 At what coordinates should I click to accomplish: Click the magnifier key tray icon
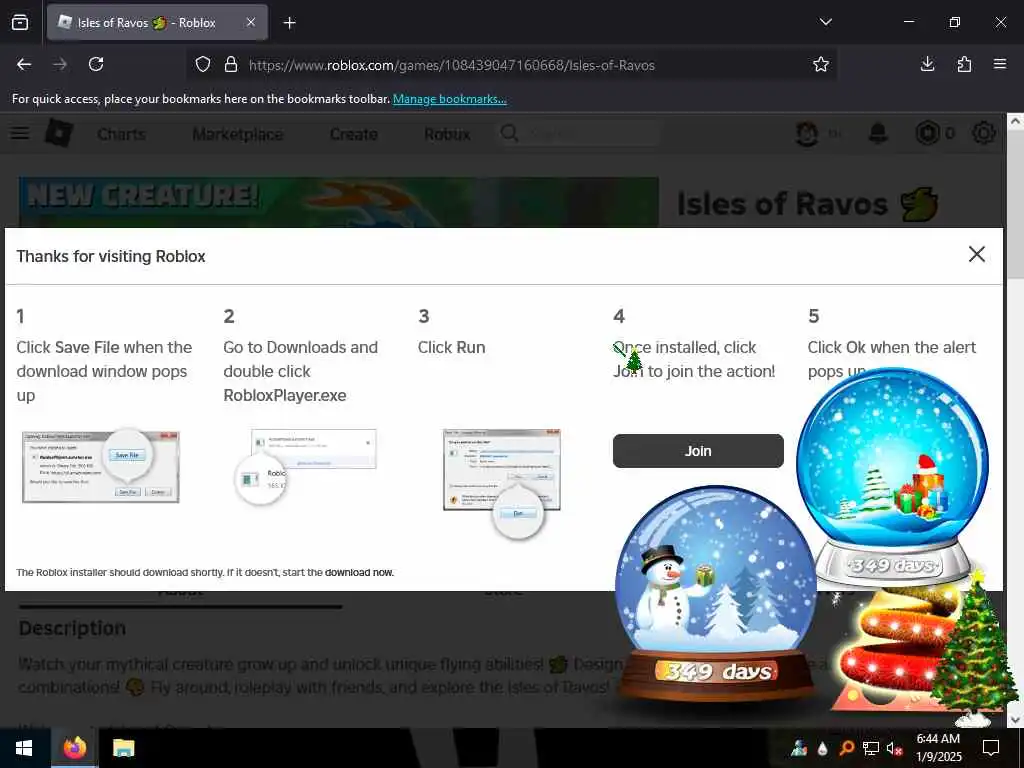pos(846,748)
